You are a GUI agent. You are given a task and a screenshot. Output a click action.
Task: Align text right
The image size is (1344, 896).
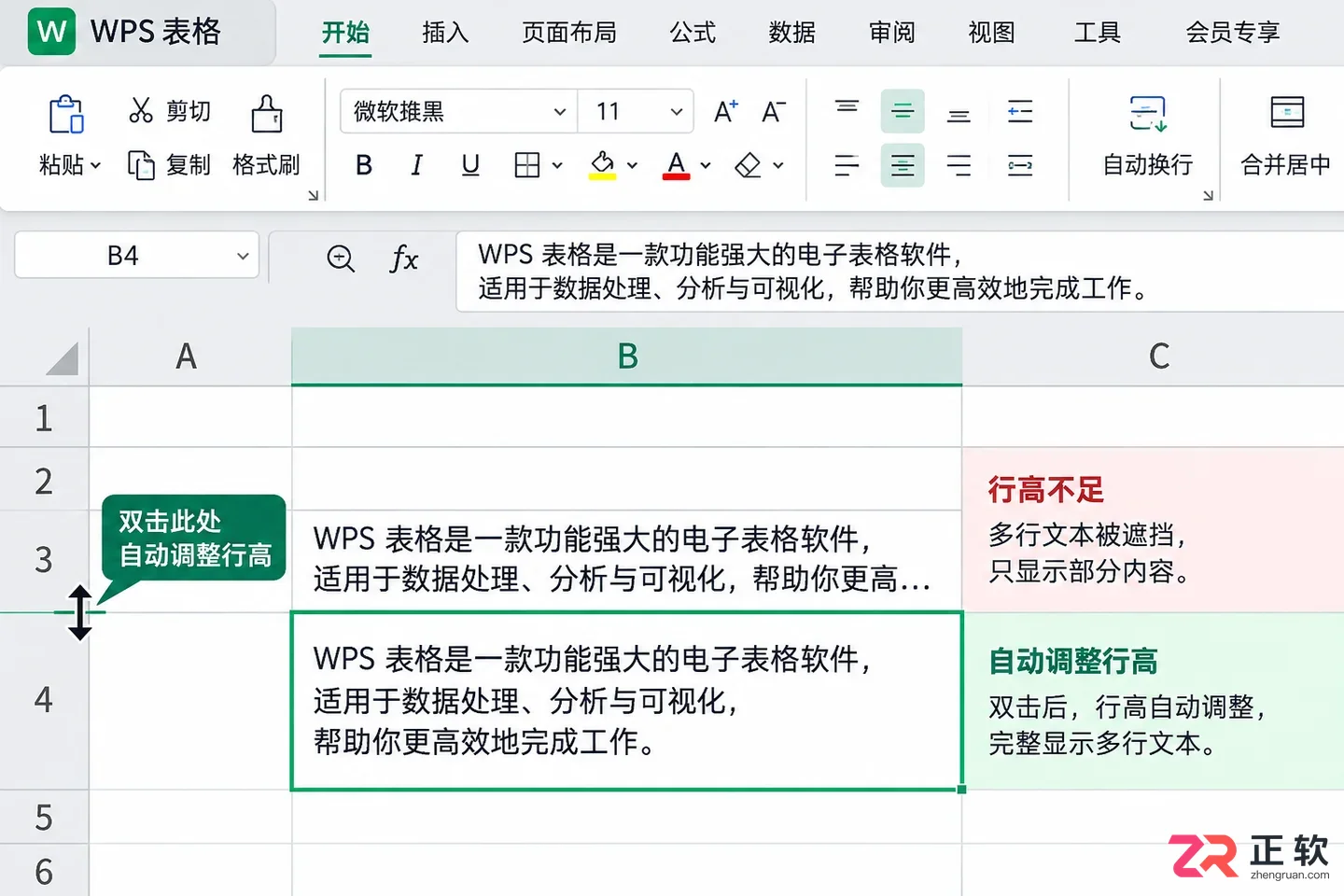(959, 165)
